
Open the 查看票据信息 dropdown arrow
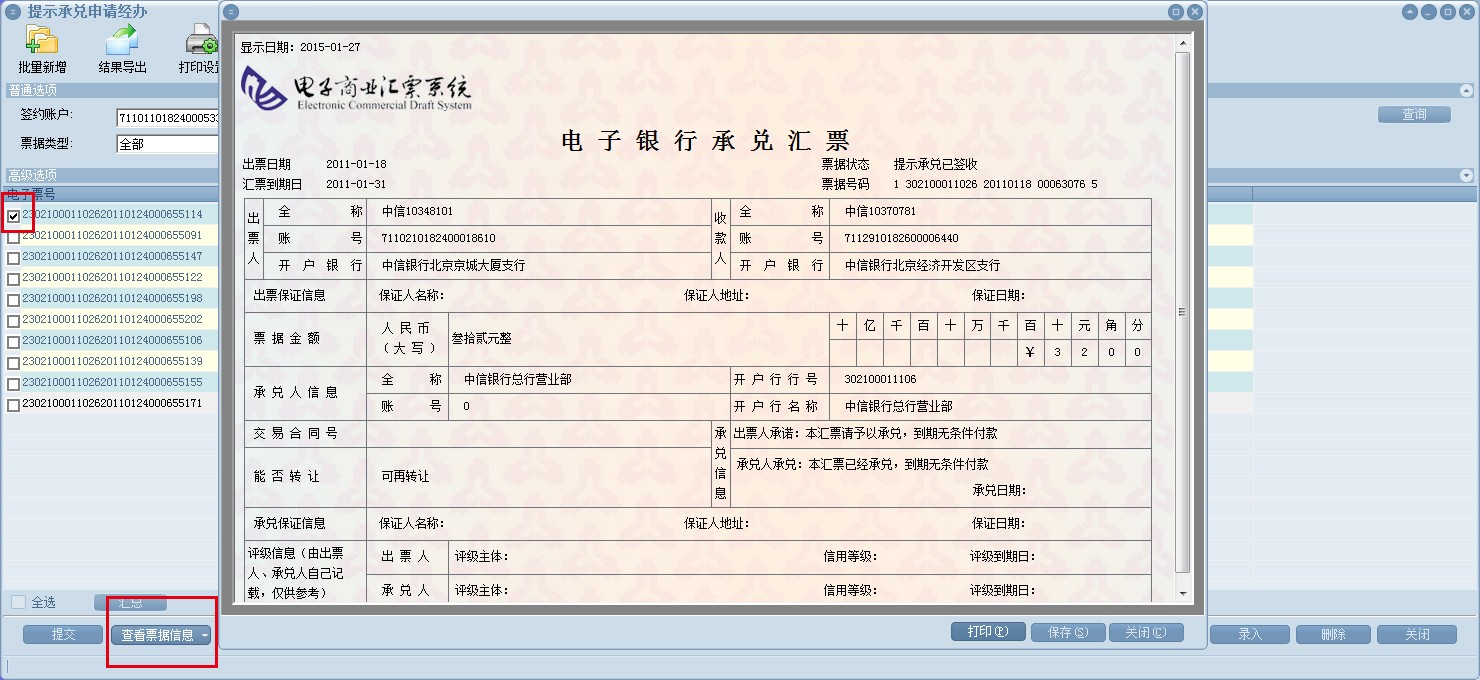point(205,635)
